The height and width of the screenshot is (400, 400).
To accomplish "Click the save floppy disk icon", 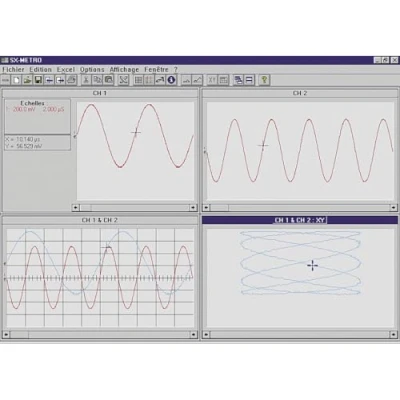I will tap(38, 80).
